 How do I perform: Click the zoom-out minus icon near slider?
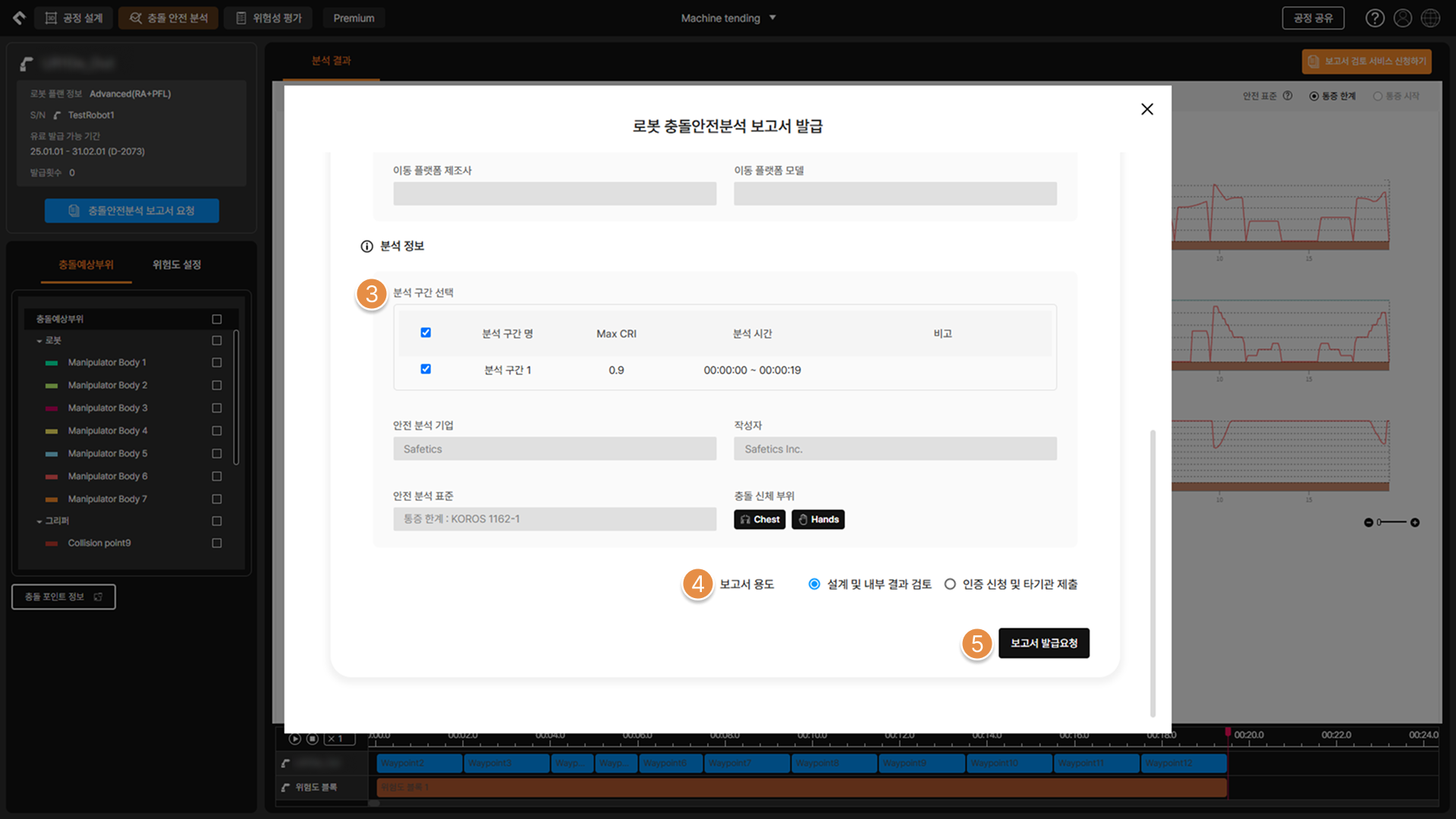coord(1369,522)
